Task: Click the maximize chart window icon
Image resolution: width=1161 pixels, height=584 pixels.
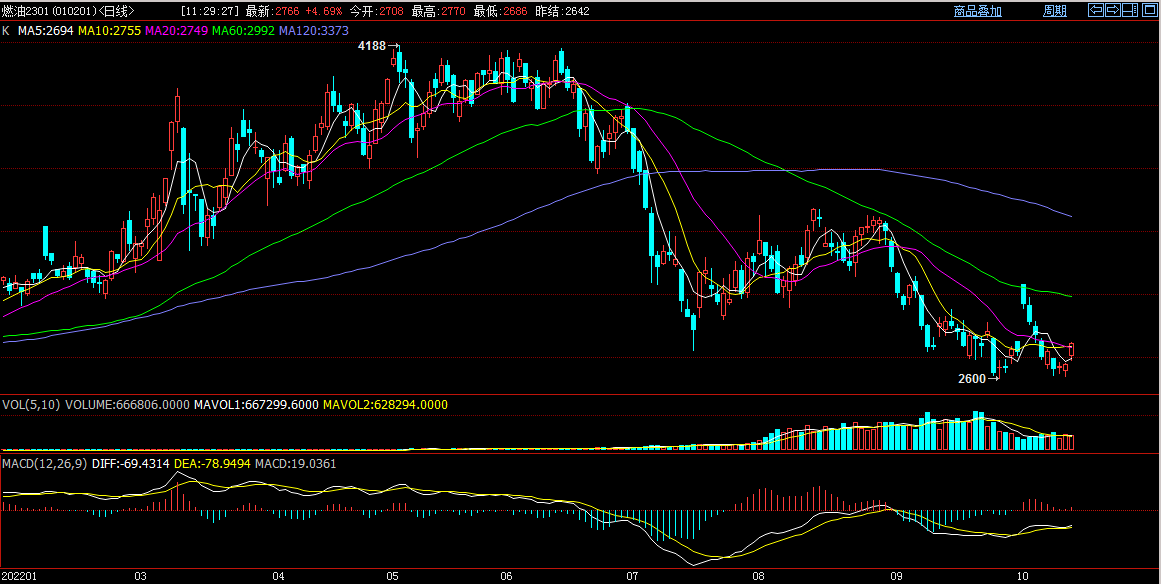Action: tap(1150, 10)
